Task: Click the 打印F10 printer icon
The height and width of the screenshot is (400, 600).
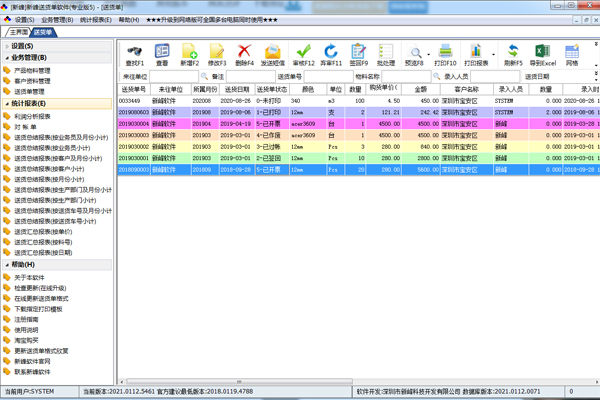Action: point(445,54)
